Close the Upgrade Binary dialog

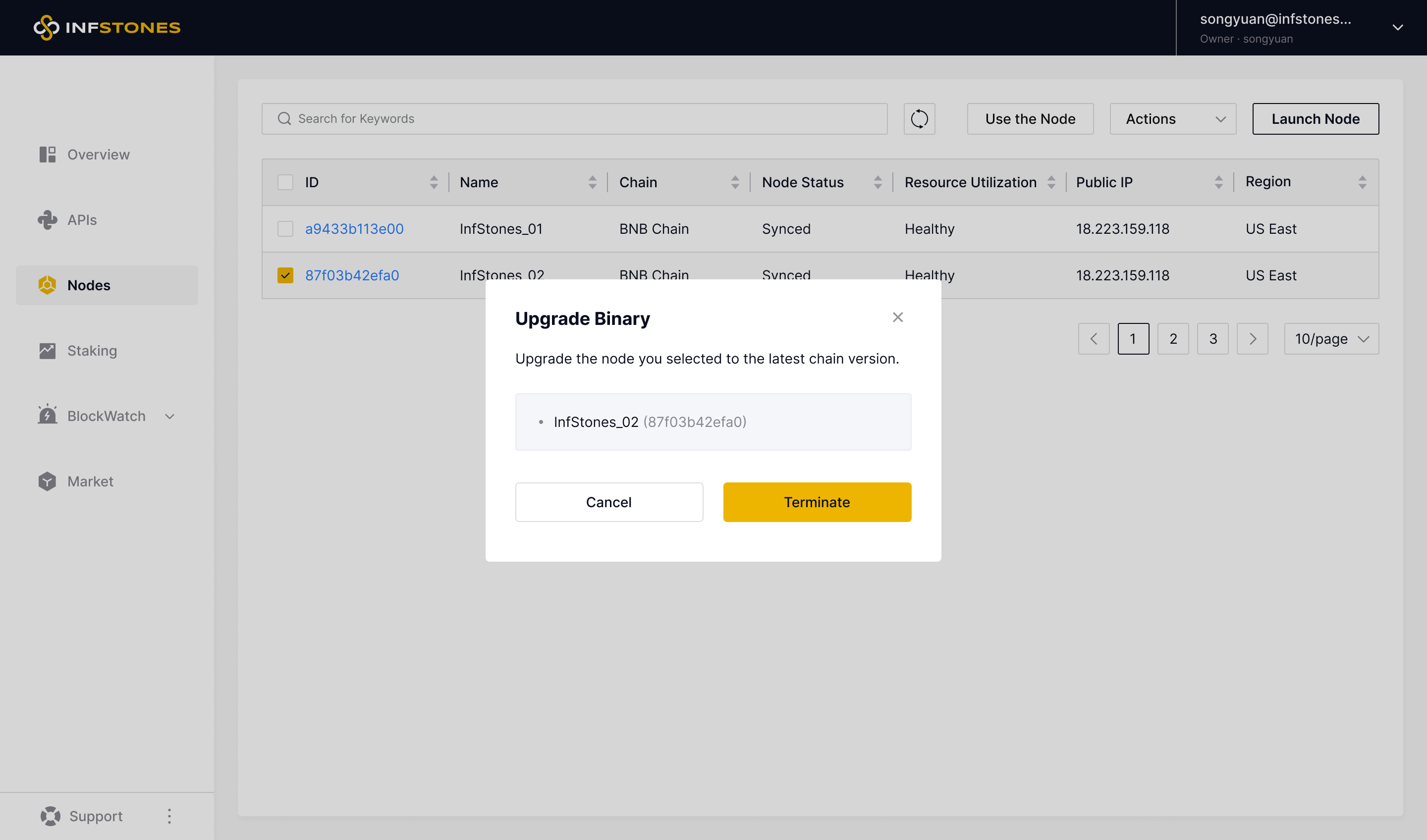(x=897, y=317)
